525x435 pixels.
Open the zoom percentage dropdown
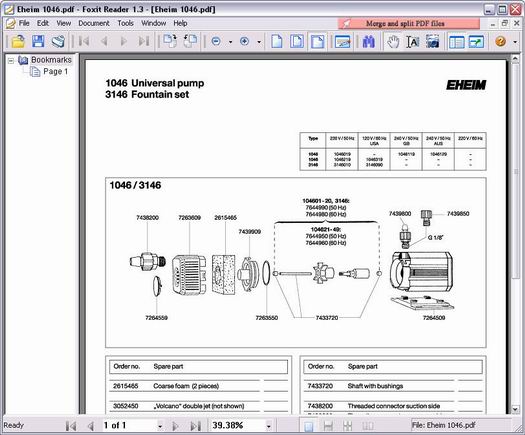coord(268,426)
